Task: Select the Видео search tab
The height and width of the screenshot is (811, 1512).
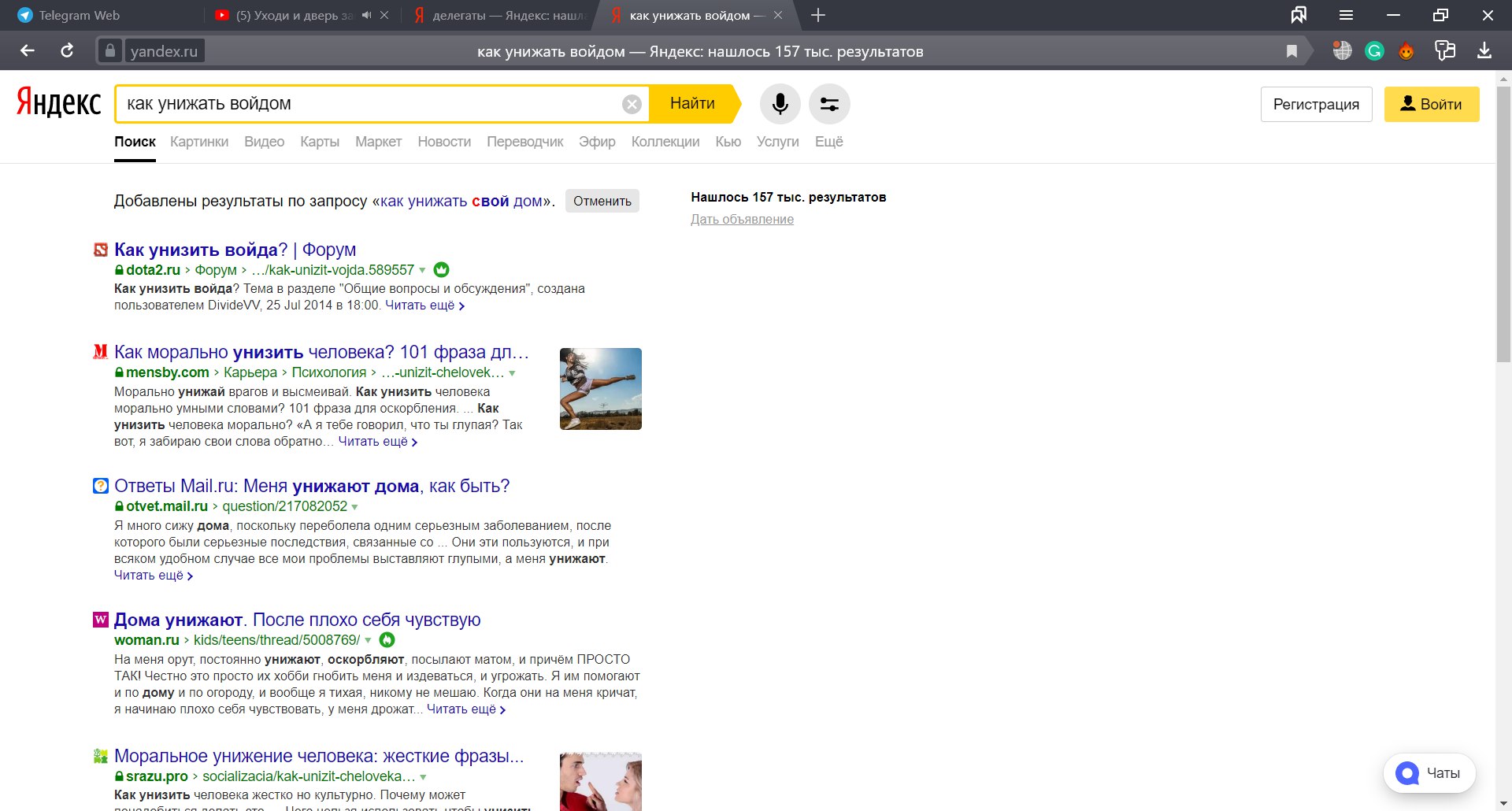Action: (264, 142)
